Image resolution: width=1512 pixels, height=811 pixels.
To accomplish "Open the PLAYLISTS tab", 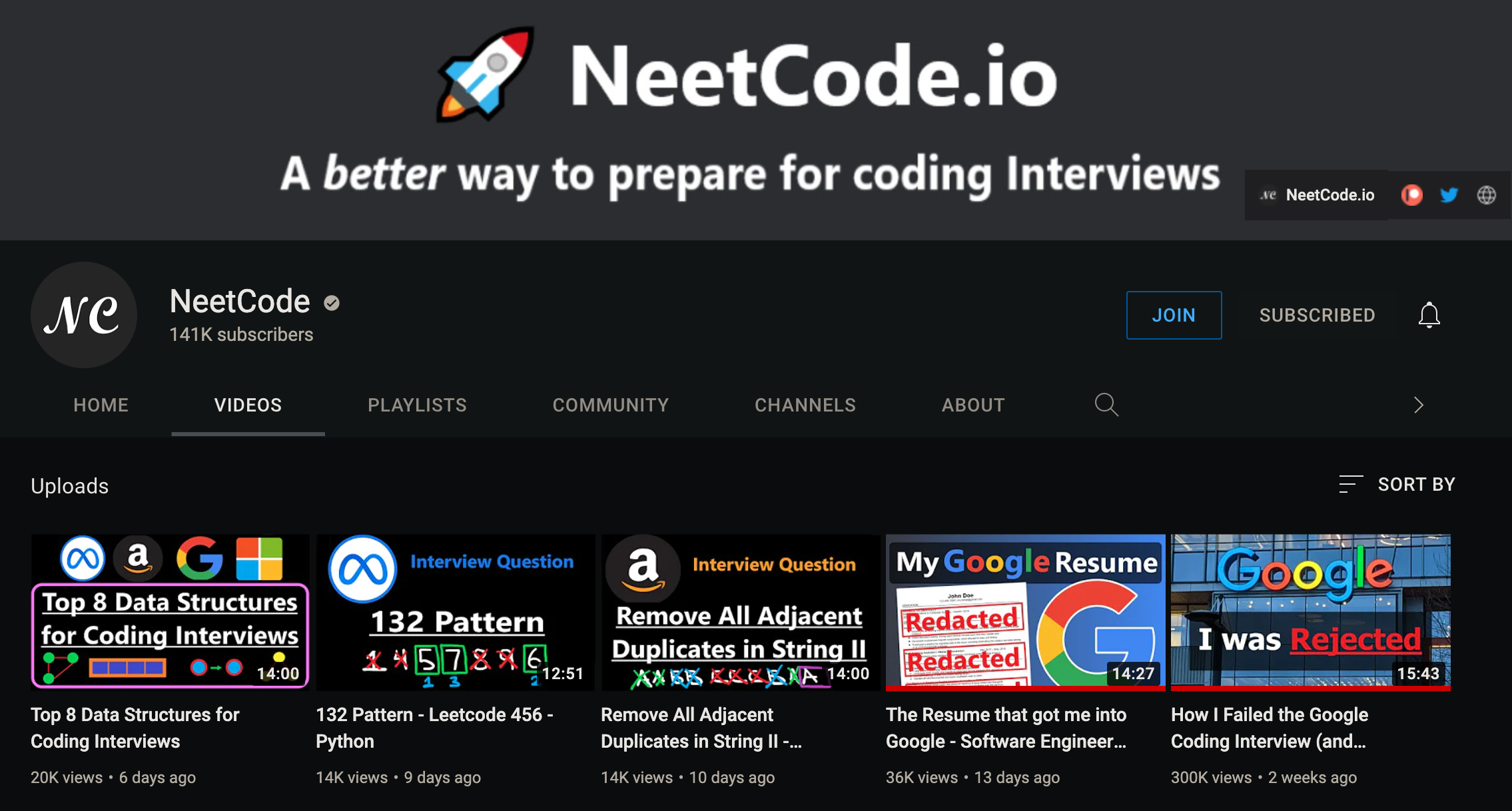I will [x=417, y=405].
